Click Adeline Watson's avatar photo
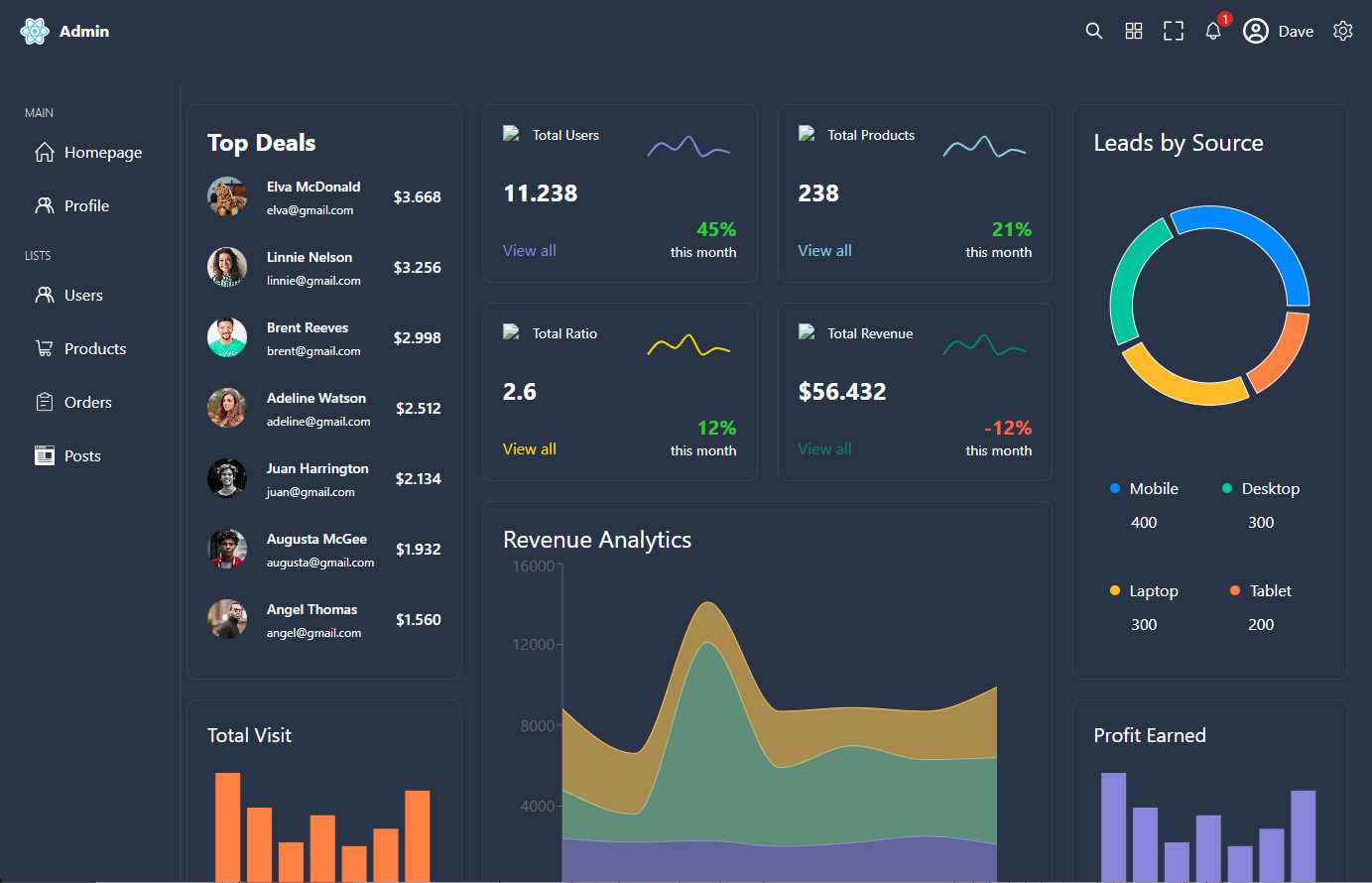Viewport: 1372px width, 883px height. [x=227, y=408]
